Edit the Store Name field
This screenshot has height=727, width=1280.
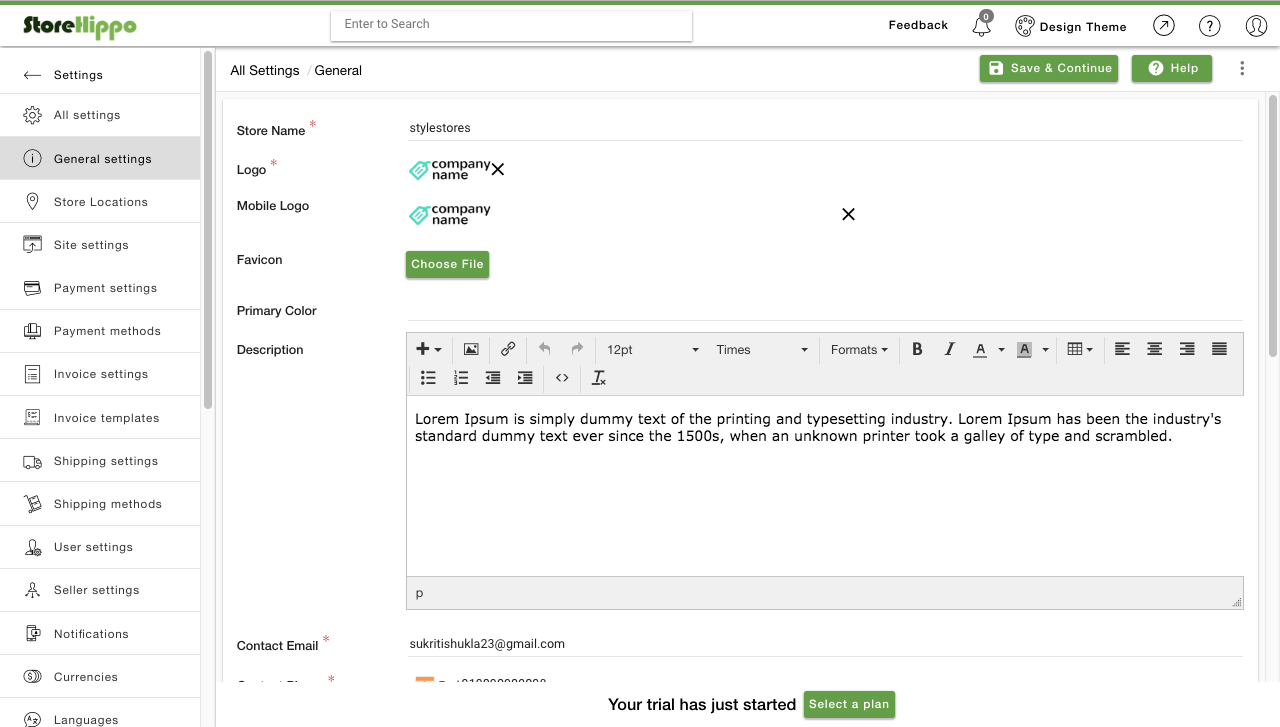point(824,128)
